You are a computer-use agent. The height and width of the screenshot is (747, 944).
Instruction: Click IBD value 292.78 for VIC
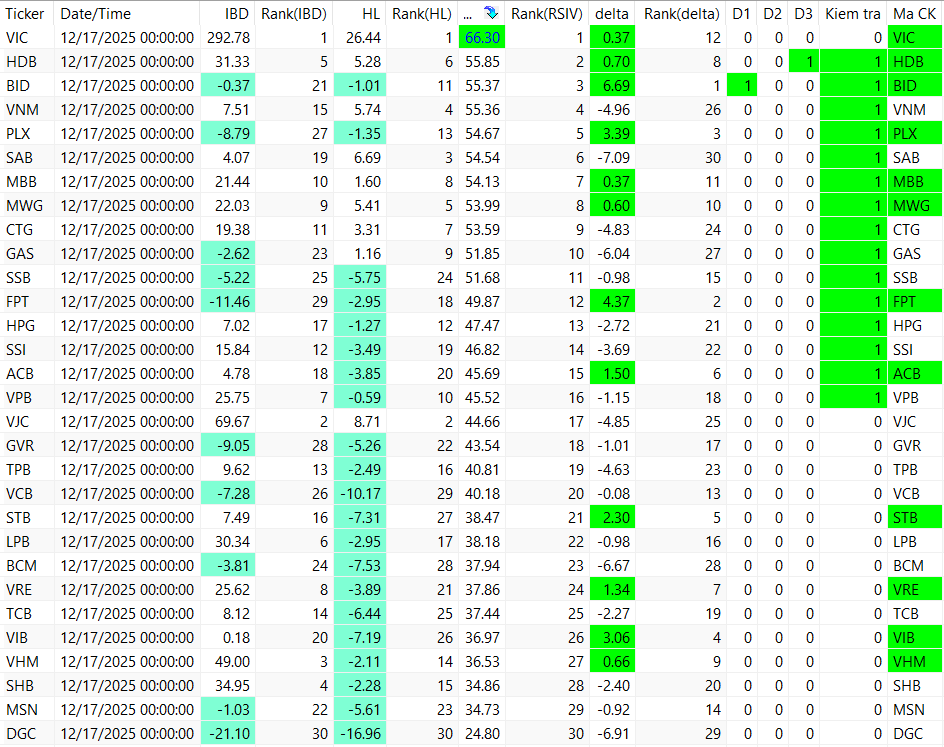point(228,38)
